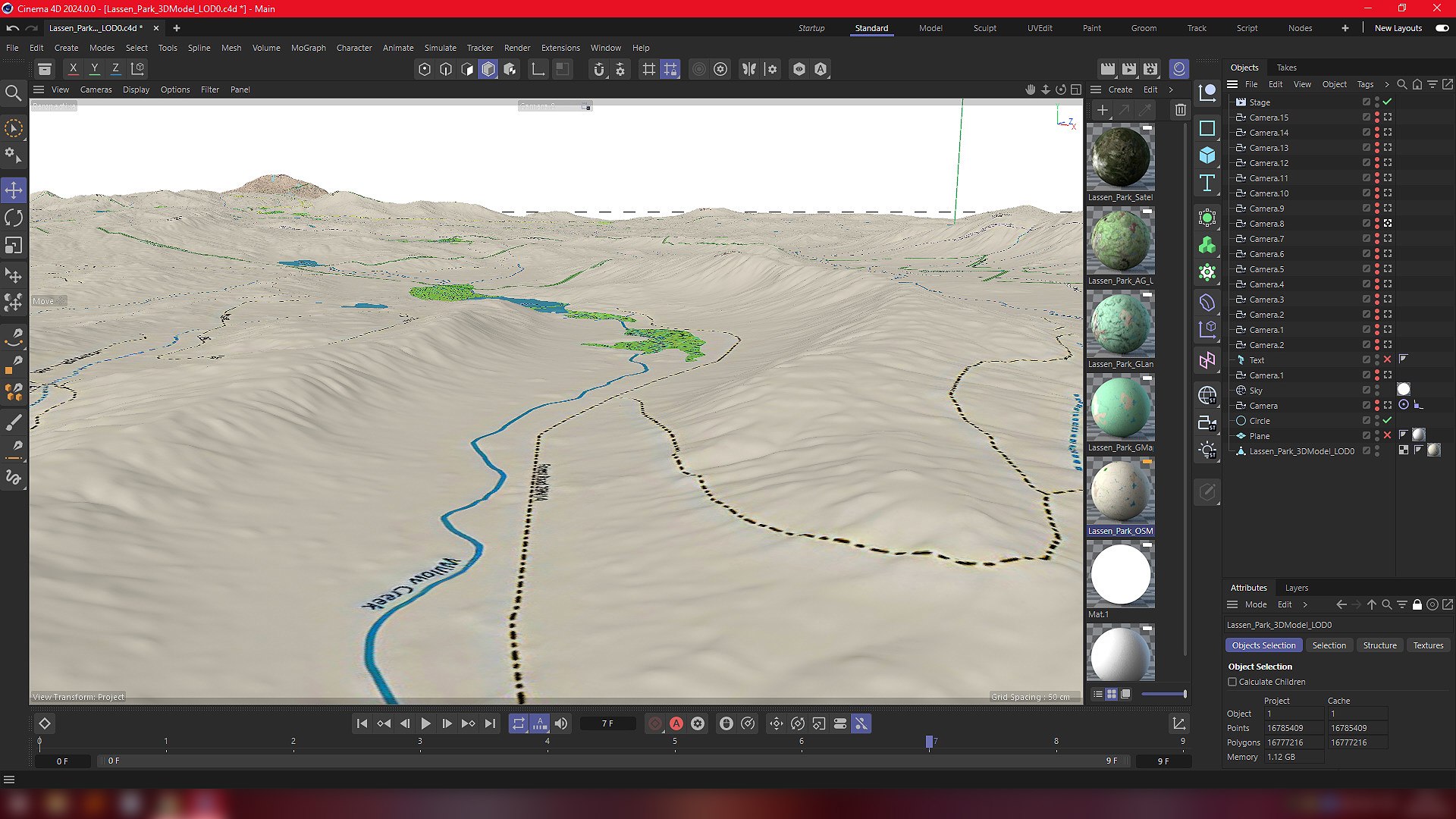Select Lassen_Park_OSM material thumbnail
The image size is (1456, 819).
tap(1120, 491)
